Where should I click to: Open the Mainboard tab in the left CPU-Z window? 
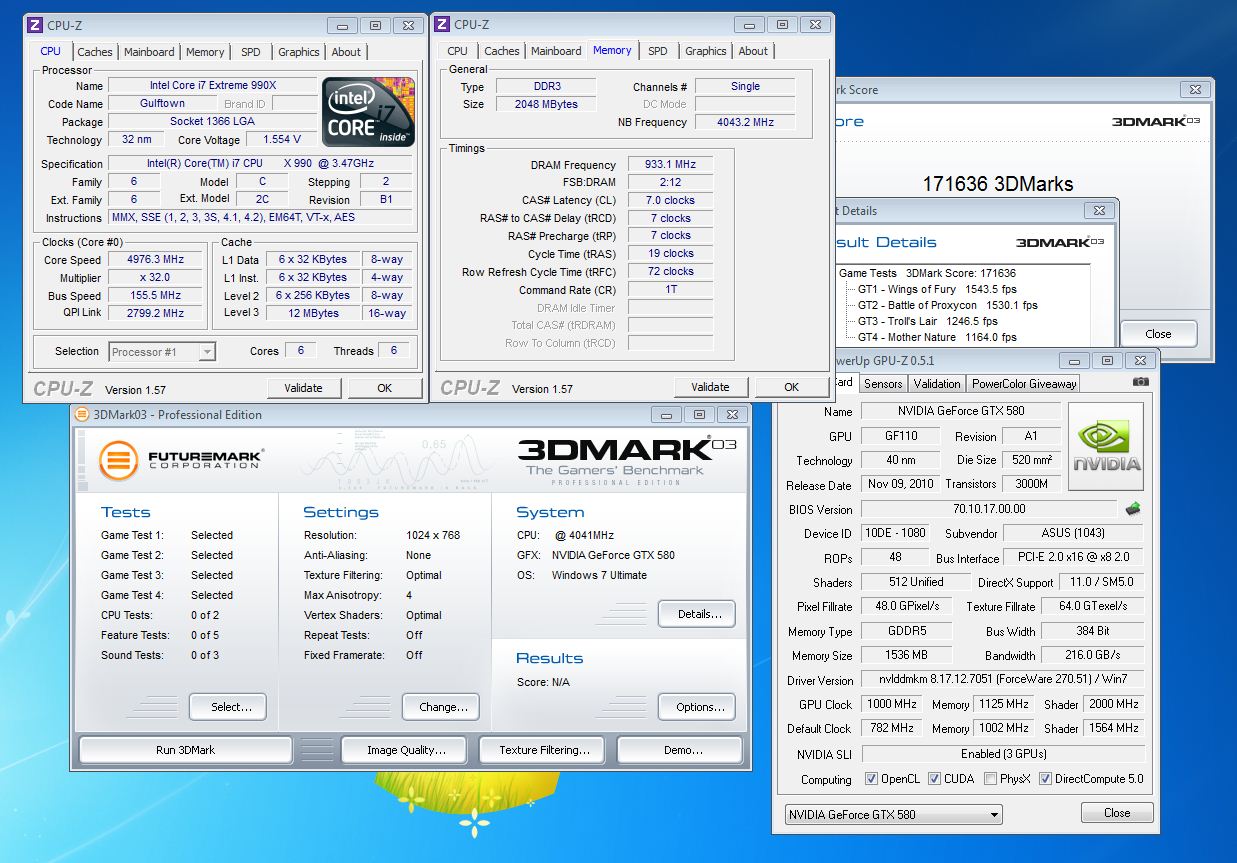tap(148, 52)
